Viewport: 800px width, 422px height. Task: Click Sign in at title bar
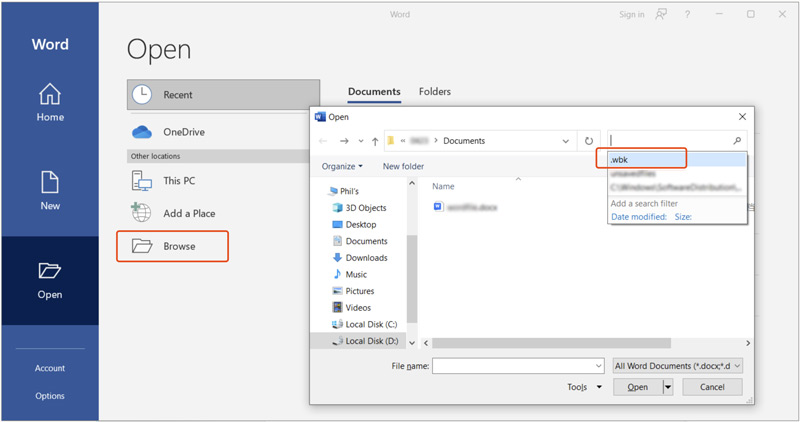[x=632, y=14]
